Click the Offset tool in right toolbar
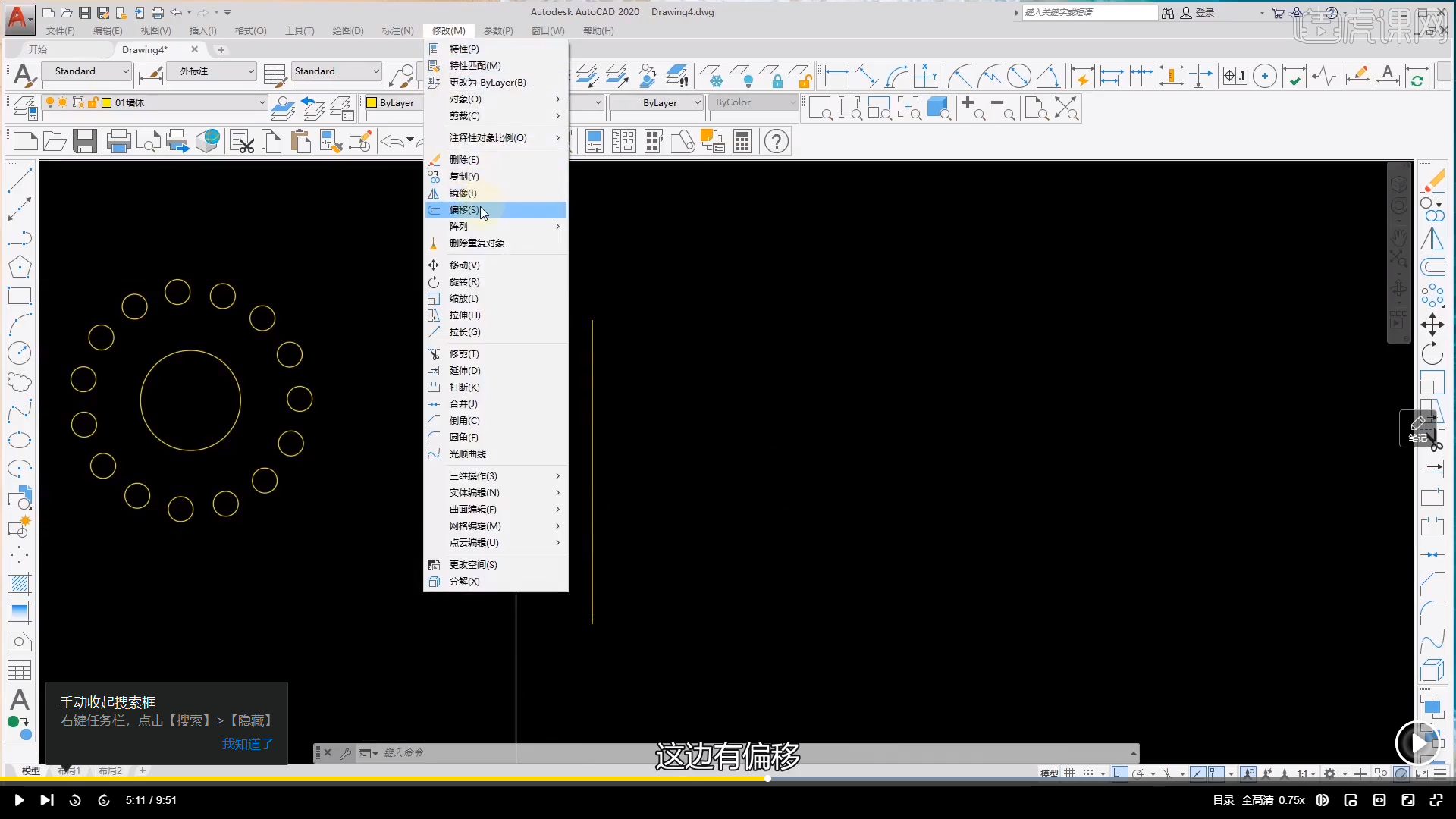1456x819 pixels. coord(1432,267)
